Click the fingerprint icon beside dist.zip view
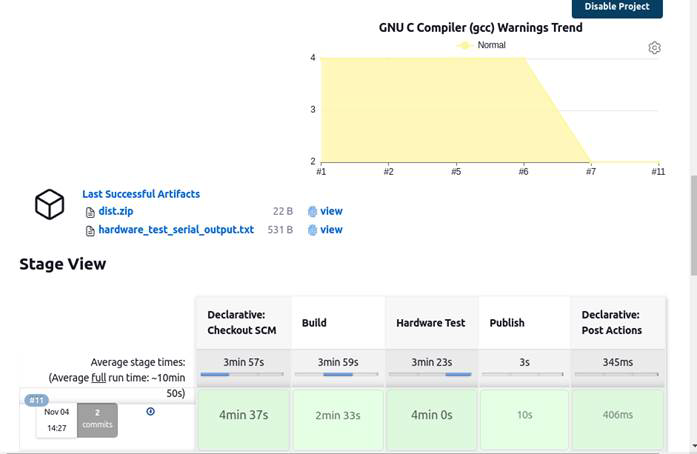 coord(312,212)
